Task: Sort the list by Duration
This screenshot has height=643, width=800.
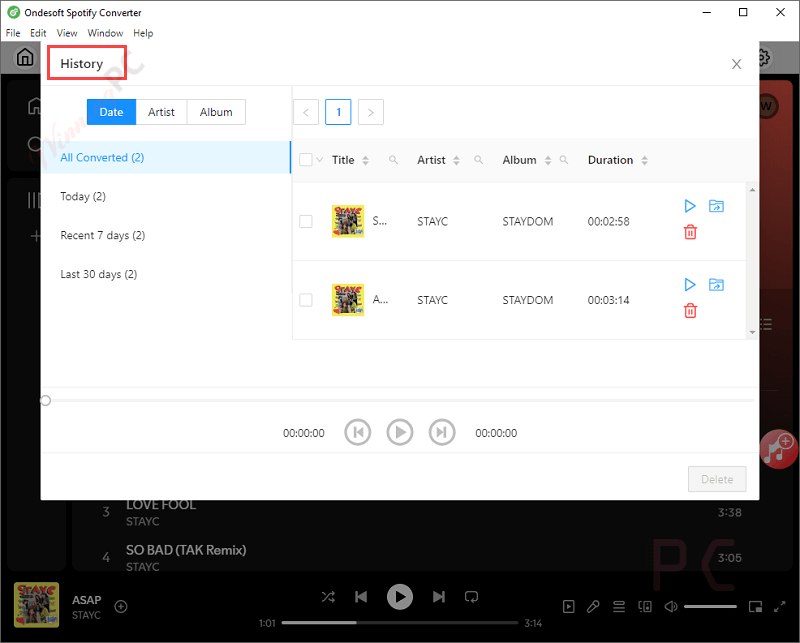Action: coord(644,160)
